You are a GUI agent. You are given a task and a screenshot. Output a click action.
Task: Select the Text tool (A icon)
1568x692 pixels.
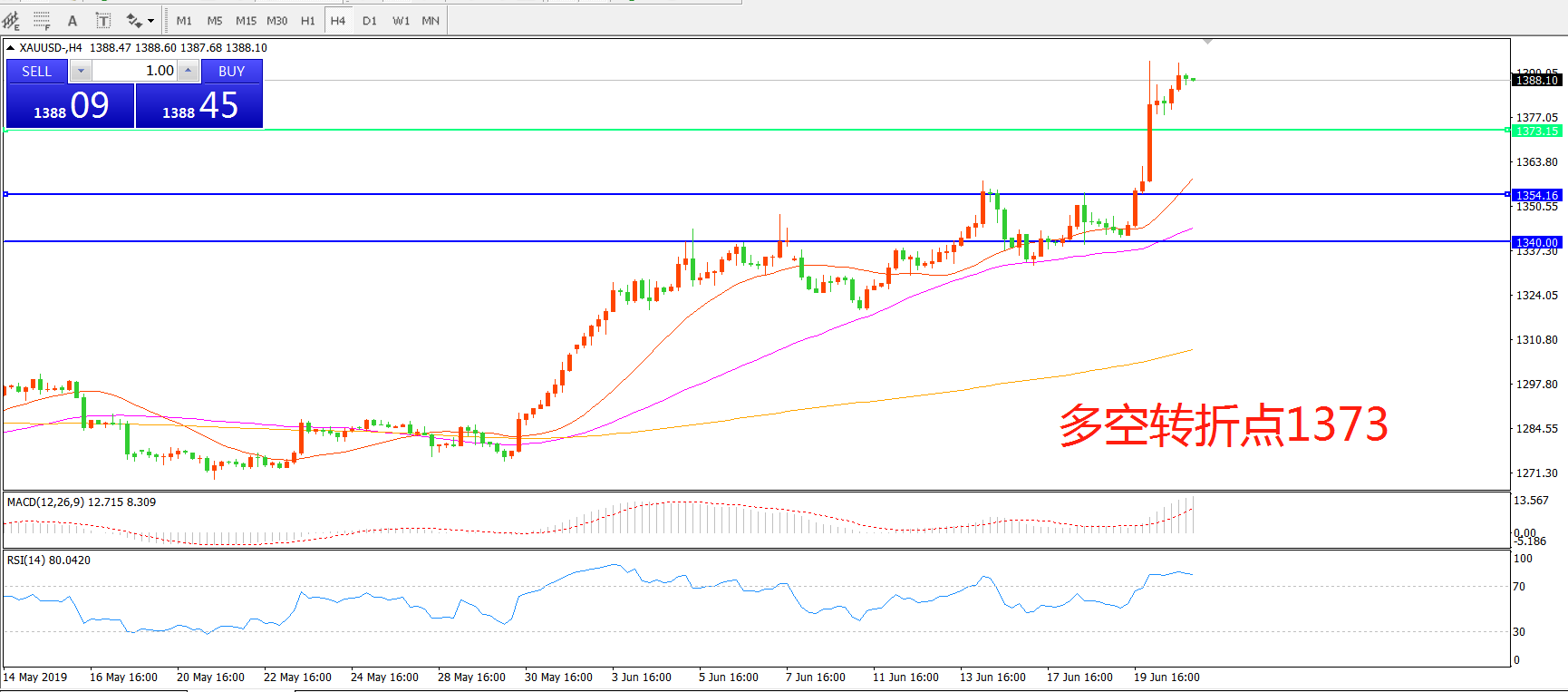tap(73, 20)
